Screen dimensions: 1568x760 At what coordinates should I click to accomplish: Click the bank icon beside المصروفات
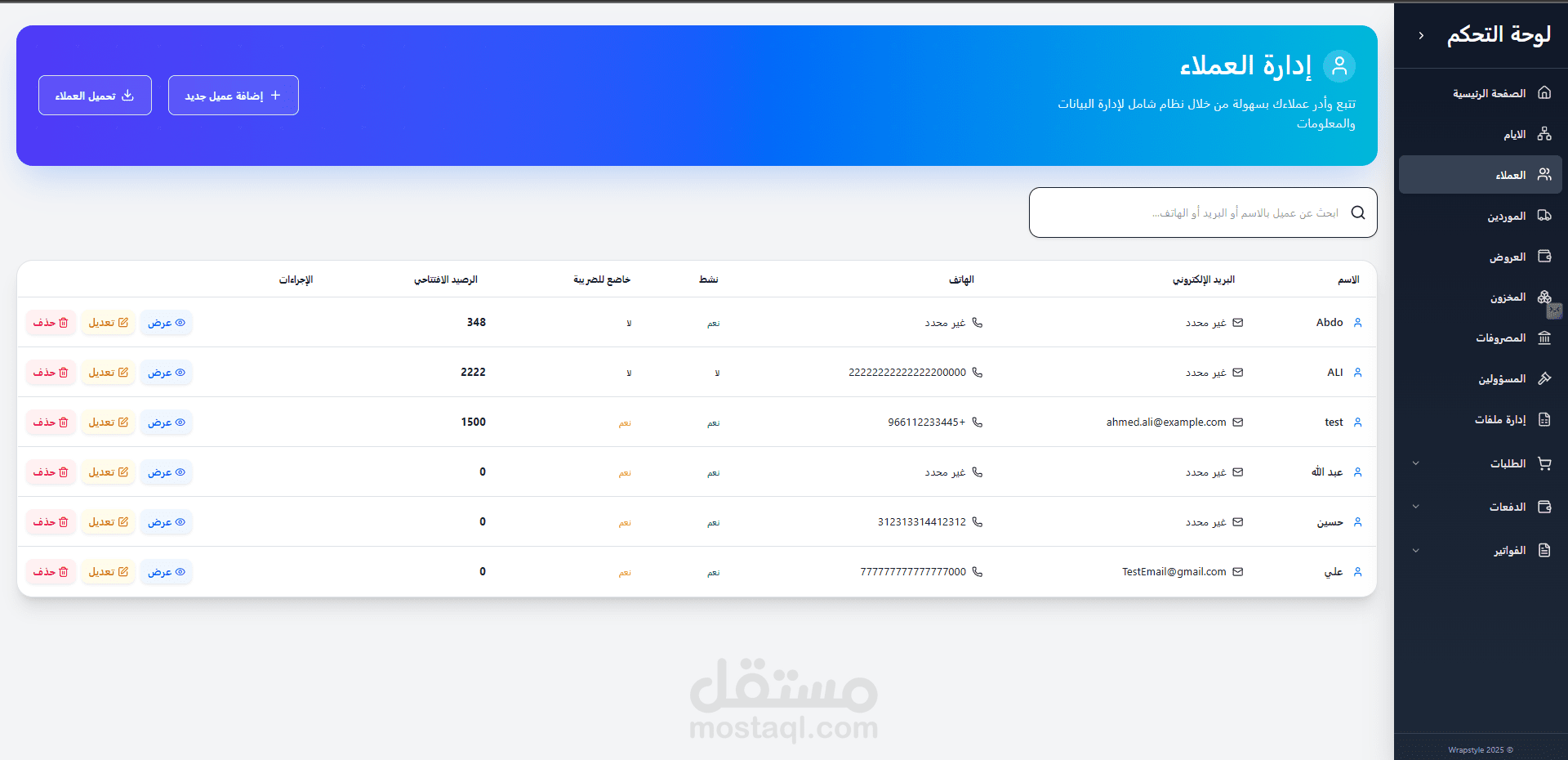(1544, 338)
